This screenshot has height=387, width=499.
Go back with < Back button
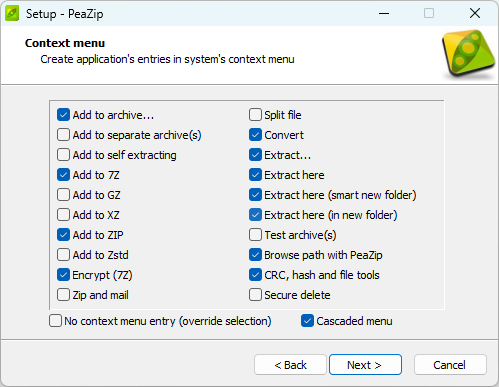290,365
